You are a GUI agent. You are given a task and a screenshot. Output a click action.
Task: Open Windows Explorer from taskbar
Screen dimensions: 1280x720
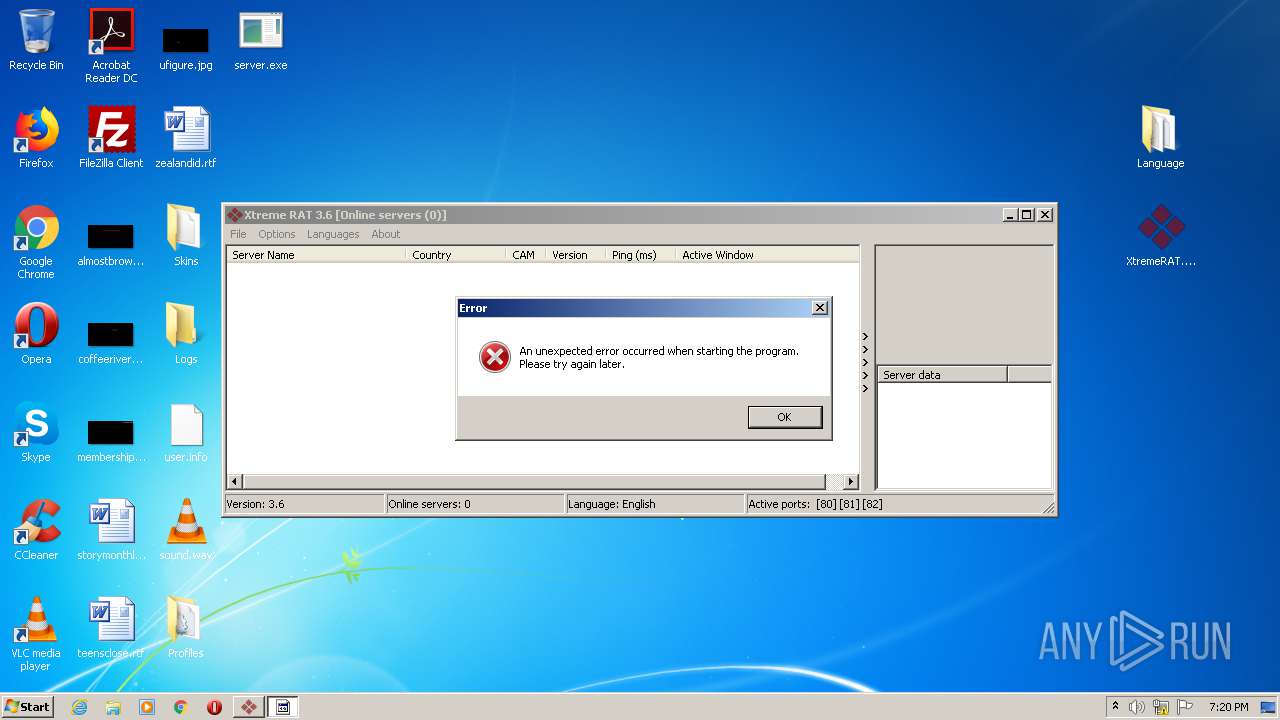113,707
